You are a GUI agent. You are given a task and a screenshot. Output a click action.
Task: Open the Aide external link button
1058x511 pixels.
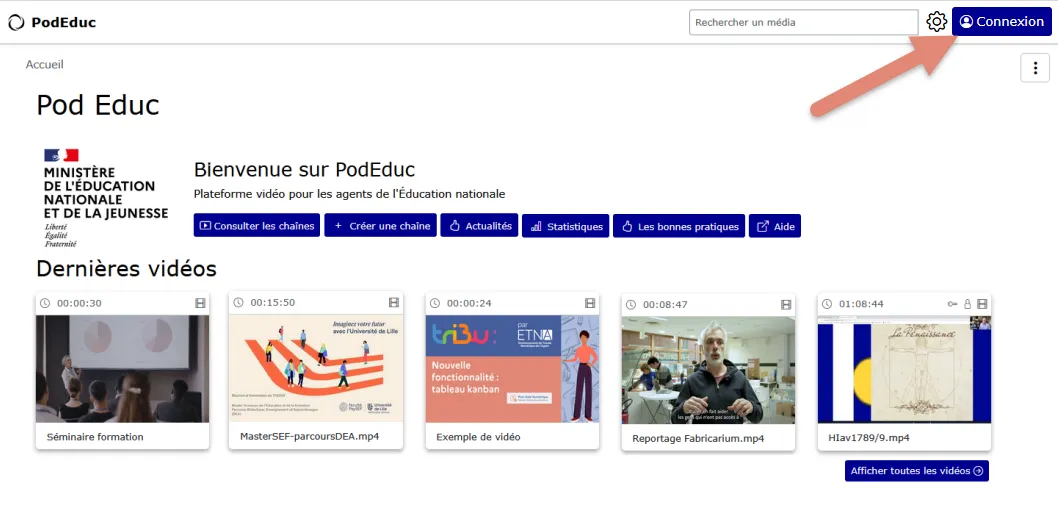pos(775,226)
